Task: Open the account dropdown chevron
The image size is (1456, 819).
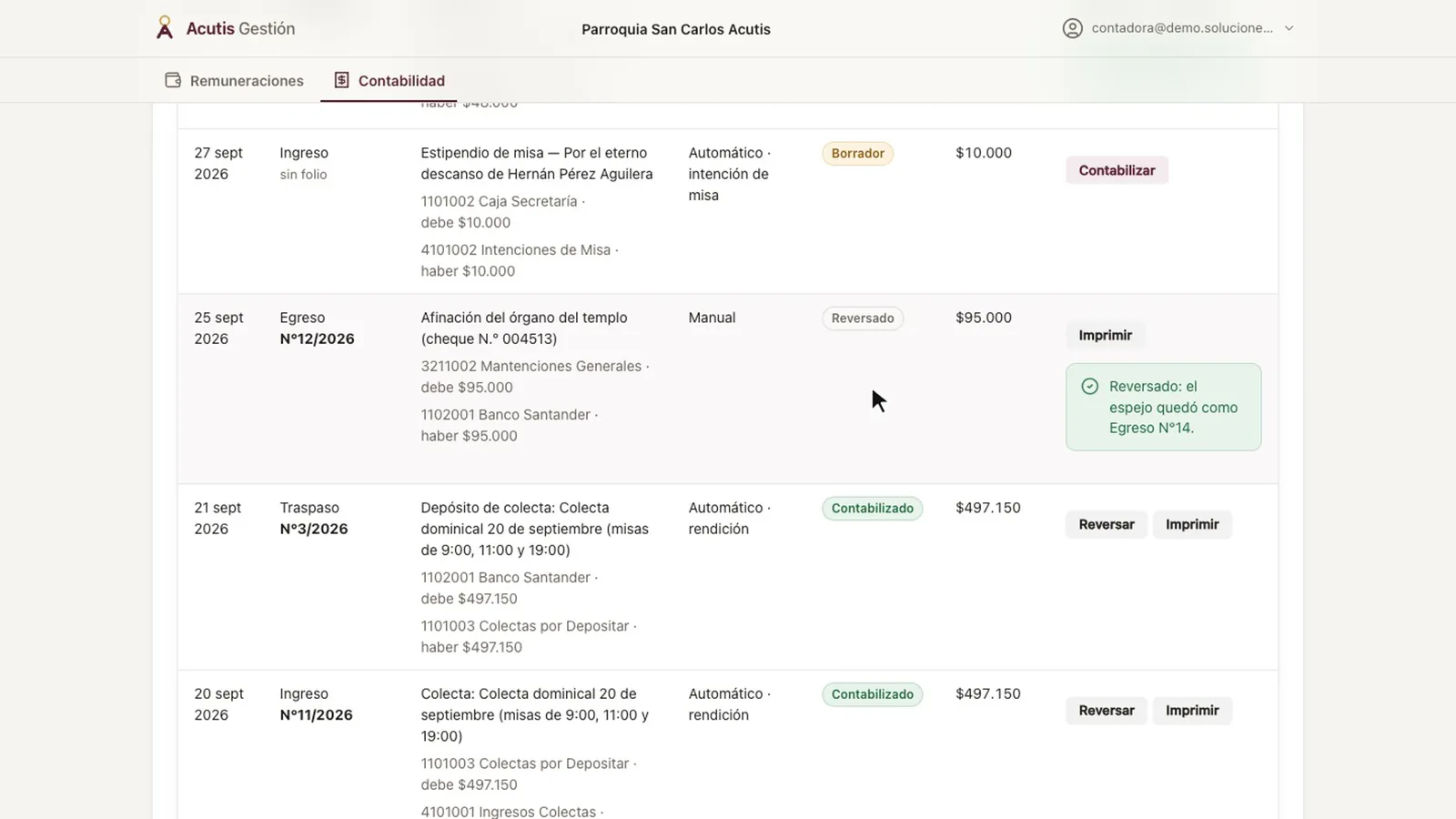Action: [x=1289, y=28]
